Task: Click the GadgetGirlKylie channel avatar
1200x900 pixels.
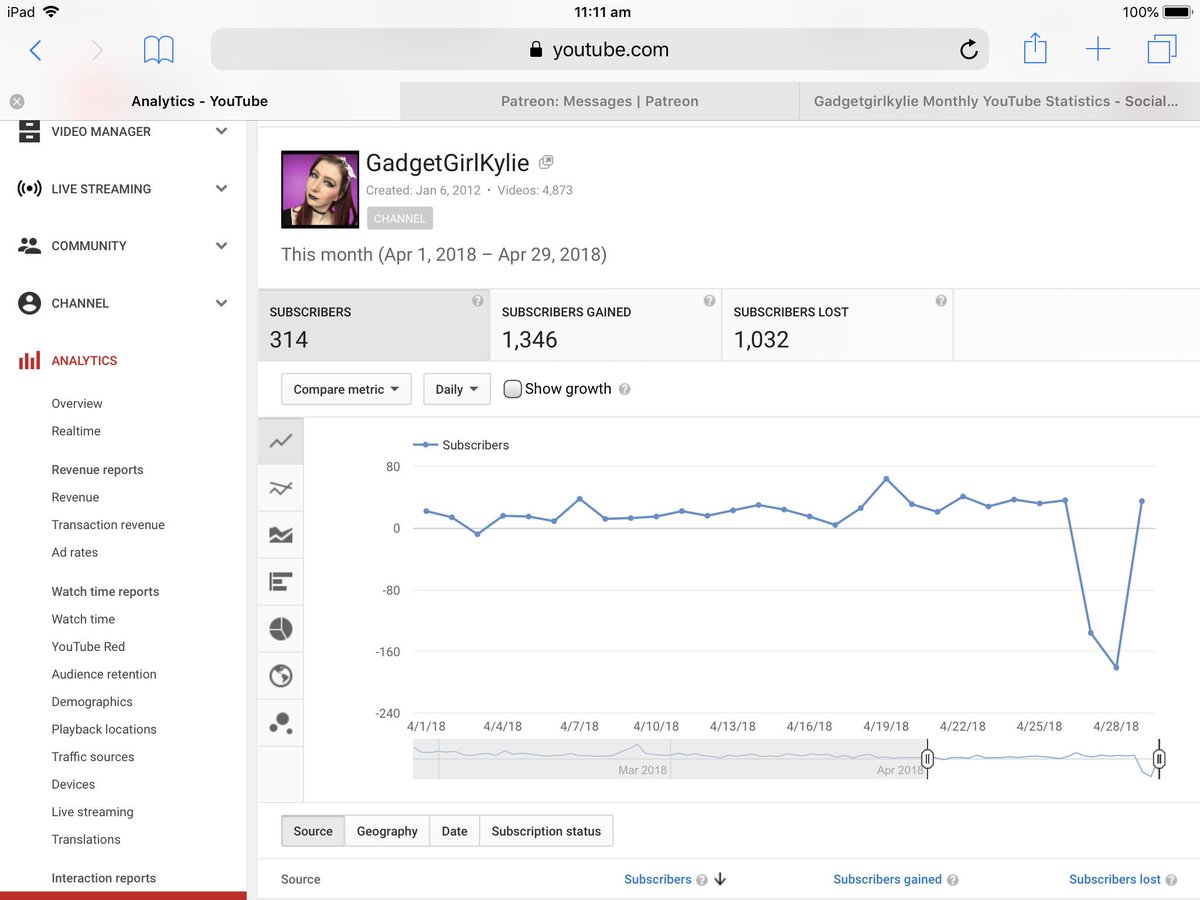Action: tap(320, 189)
